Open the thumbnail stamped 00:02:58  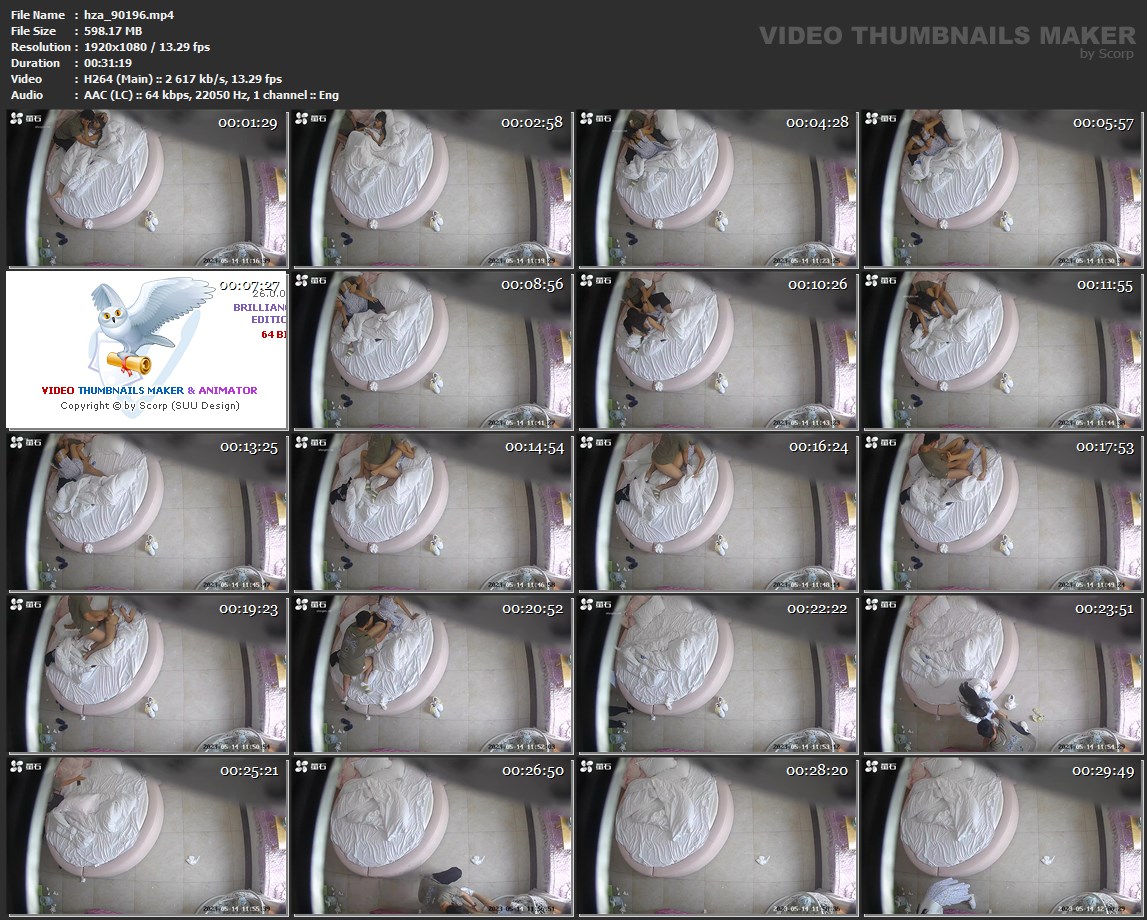pyautogui.click(x=432, y=189)
